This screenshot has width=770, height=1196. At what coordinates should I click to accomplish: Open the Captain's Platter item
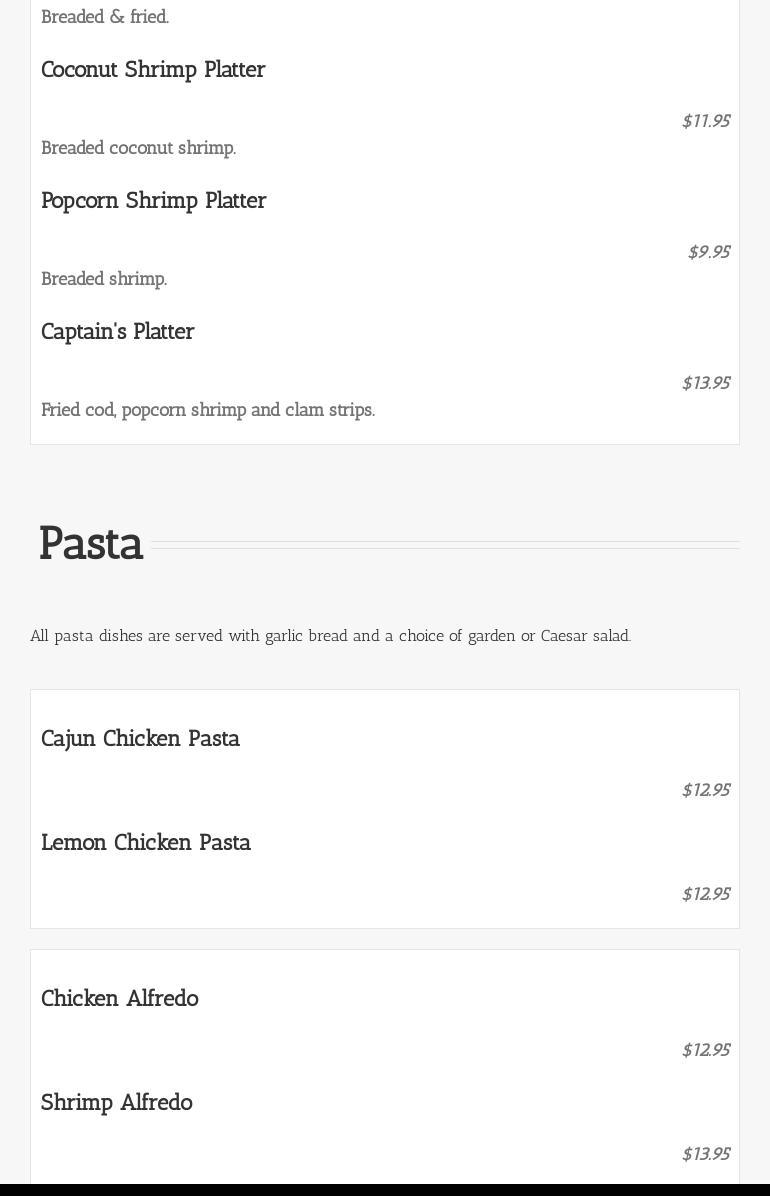coord(118,332)
